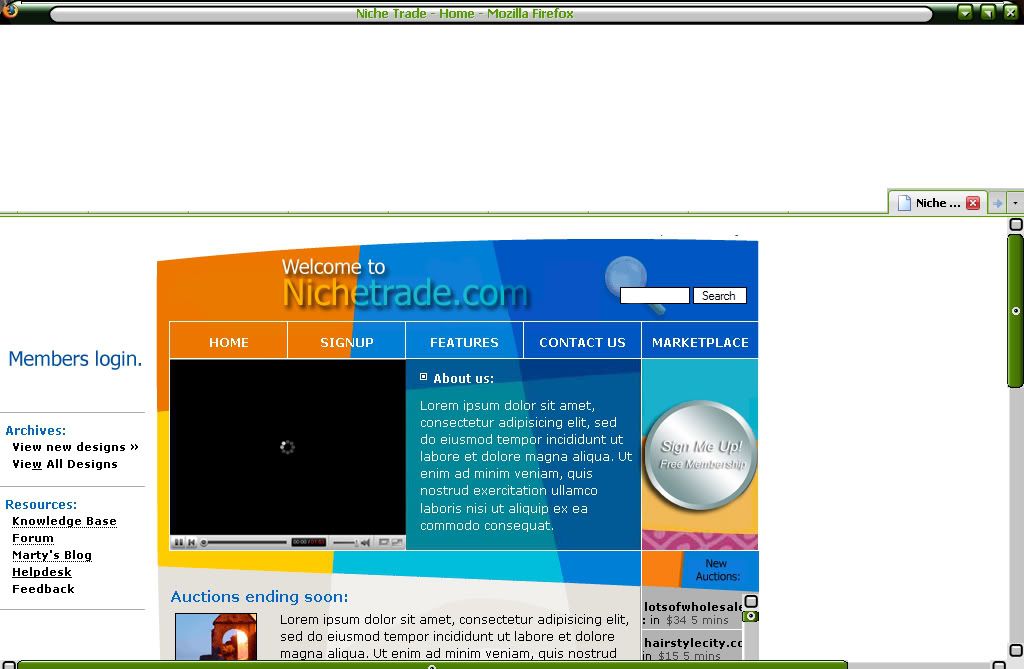Click the video volume slider
Screen dimensions: 1024x669
[345, 542]
